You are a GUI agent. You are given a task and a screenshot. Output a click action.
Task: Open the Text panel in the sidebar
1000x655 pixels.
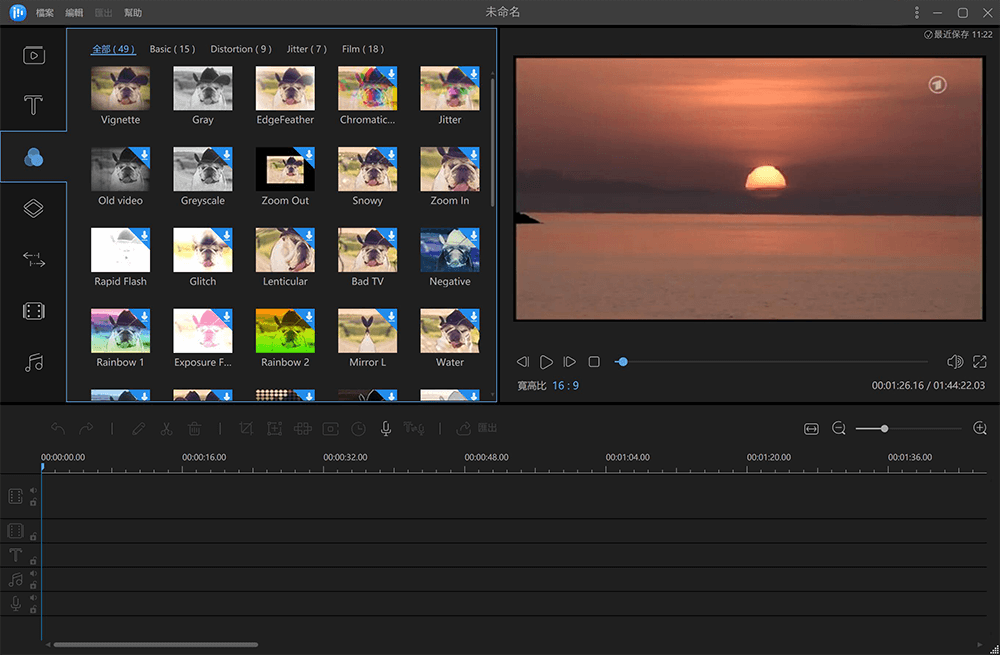pos(33,104)
